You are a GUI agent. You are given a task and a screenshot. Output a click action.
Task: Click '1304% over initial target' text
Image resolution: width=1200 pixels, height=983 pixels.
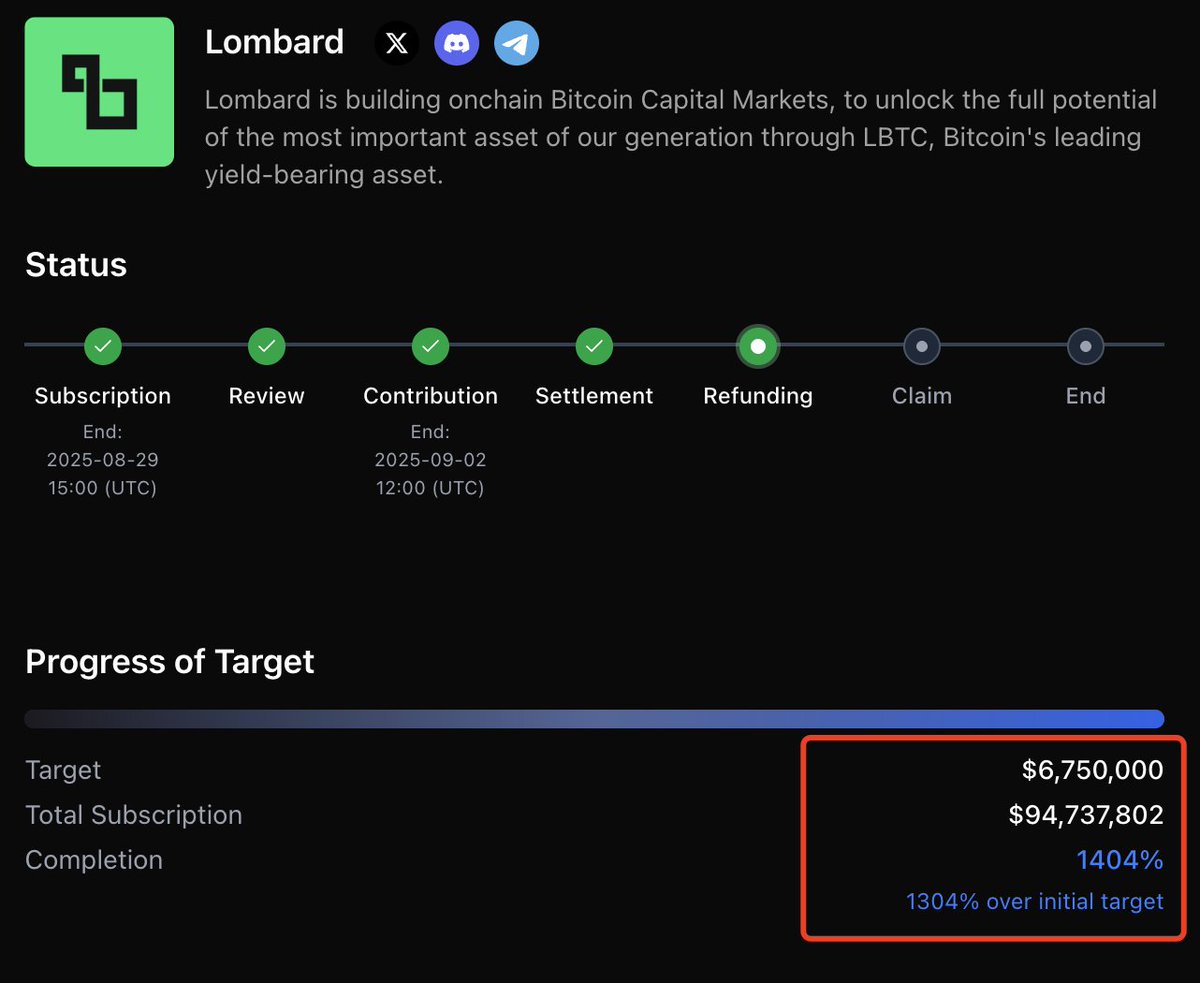[1035, 901]
